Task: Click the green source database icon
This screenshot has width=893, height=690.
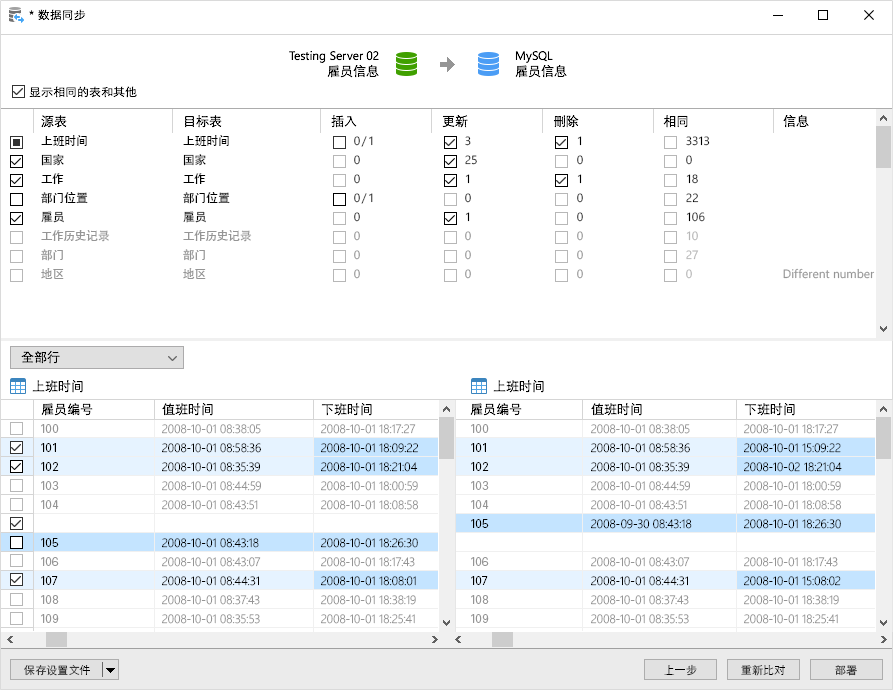Action: pyautogui.click(x=406, y=64)
